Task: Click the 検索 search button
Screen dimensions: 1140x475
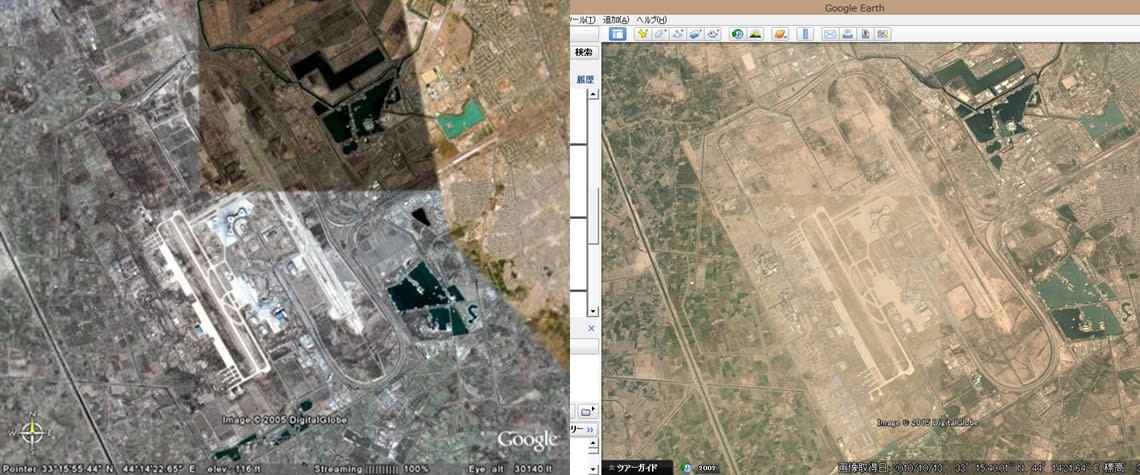Action: [x=584, y=52]
